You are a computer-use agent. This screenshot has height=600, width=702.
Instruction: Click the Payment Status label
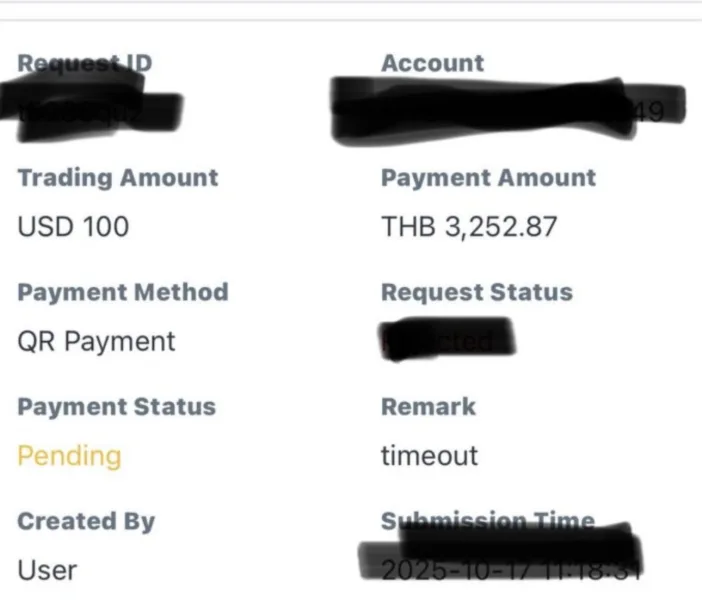[x=116, y=407]
